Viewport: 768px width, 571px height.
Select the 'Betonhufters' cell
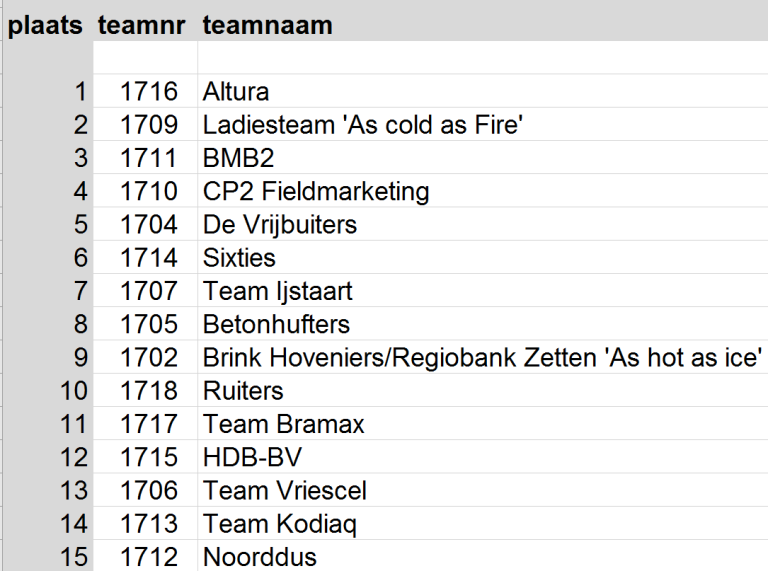(x=276, y=324)
